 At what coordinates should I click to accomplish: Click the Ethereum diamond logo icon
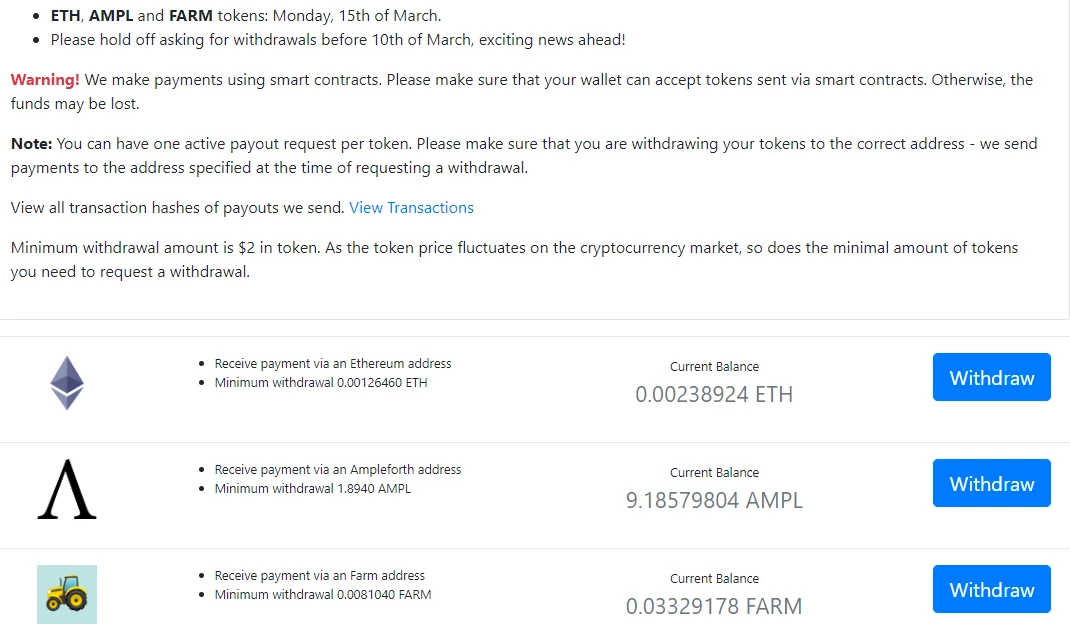[x=67, y=382]
